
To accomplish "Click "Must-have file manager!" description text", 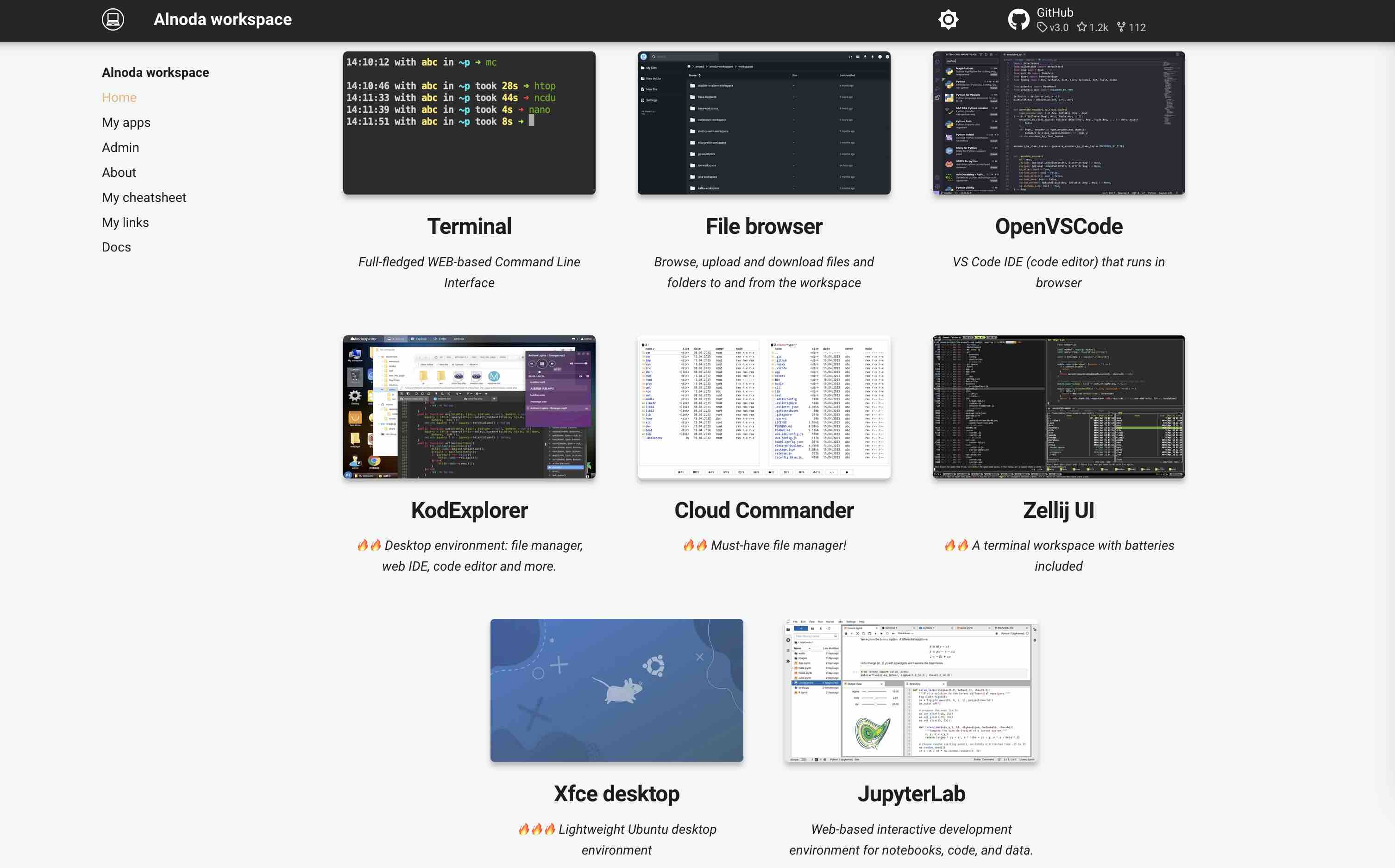I will point(779,545).
